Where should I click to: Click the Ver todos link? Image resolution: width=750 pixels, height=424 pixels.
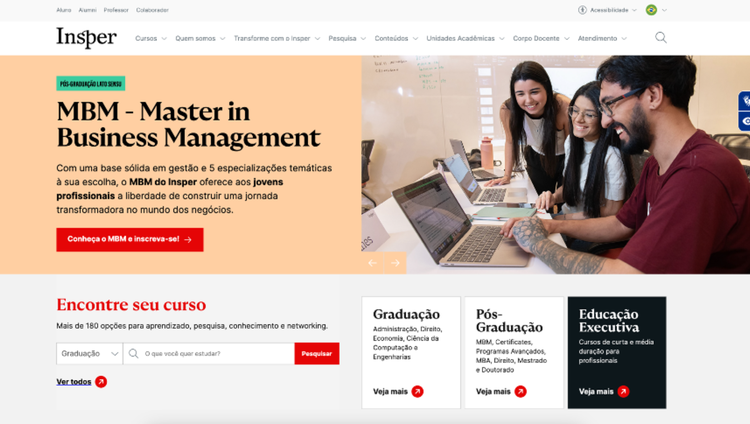[x=74, y=382]
